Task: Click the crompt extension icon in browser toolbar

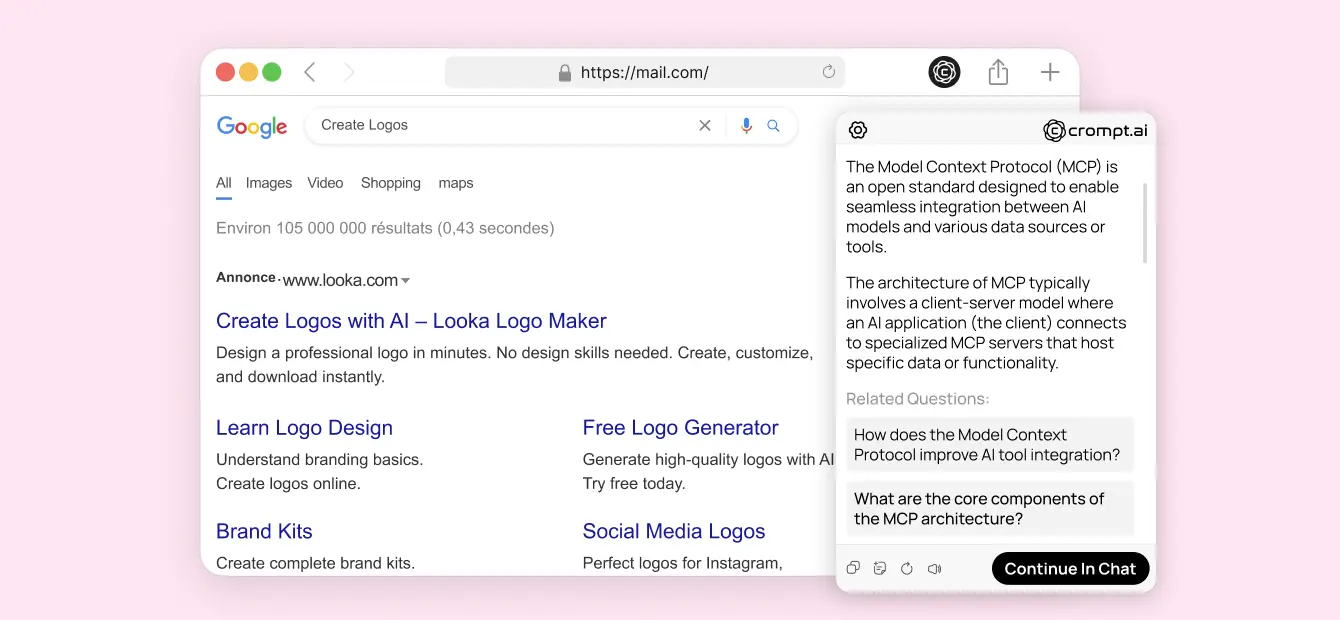Action: [944, 72]
